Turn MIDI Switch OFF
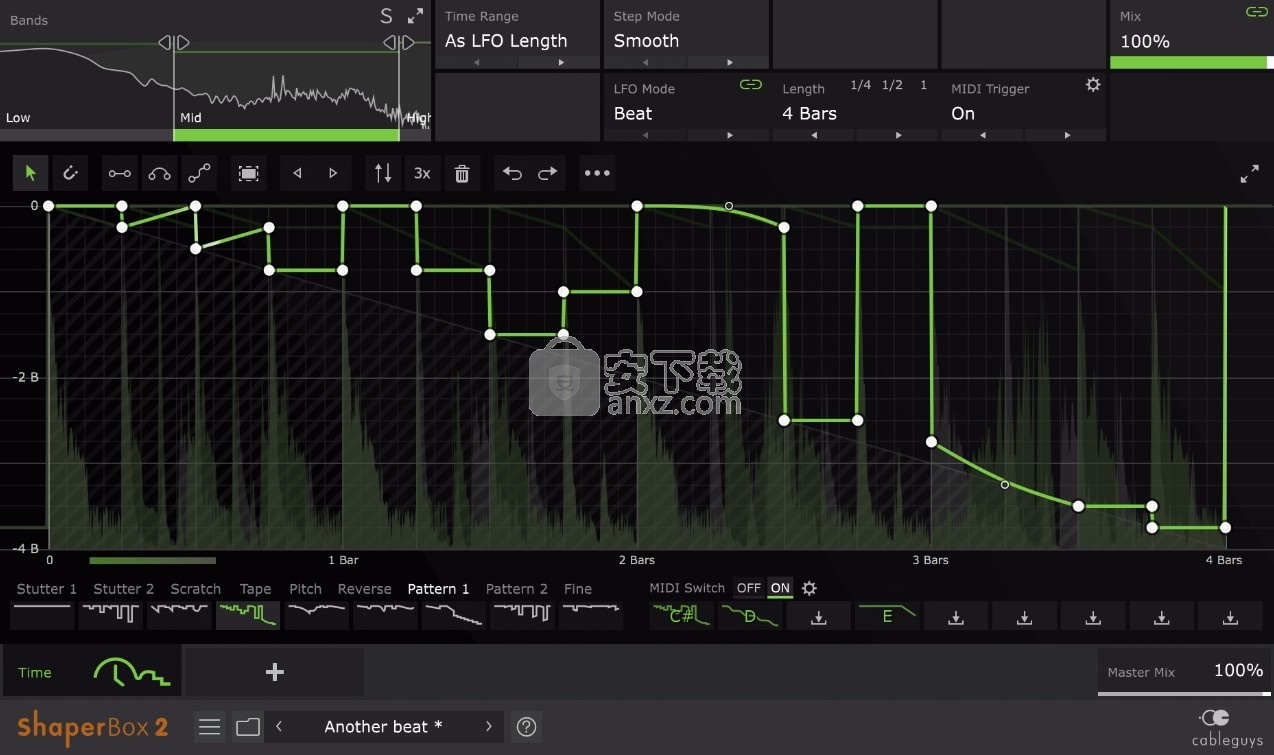 tap(749, 588)
